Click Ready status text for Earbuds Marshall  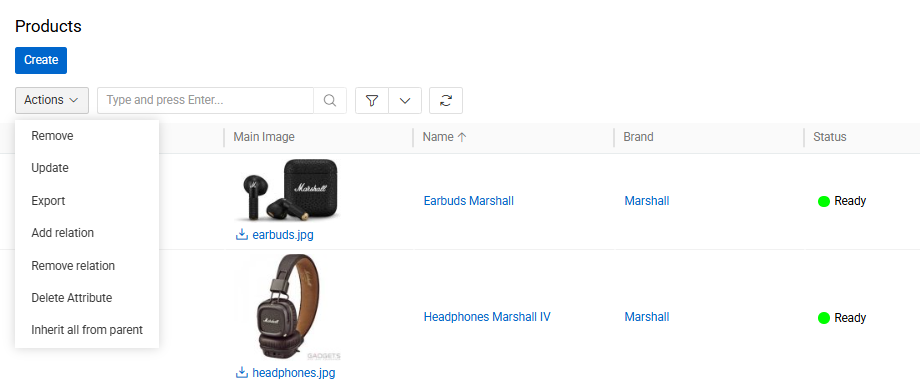[850, 201]
